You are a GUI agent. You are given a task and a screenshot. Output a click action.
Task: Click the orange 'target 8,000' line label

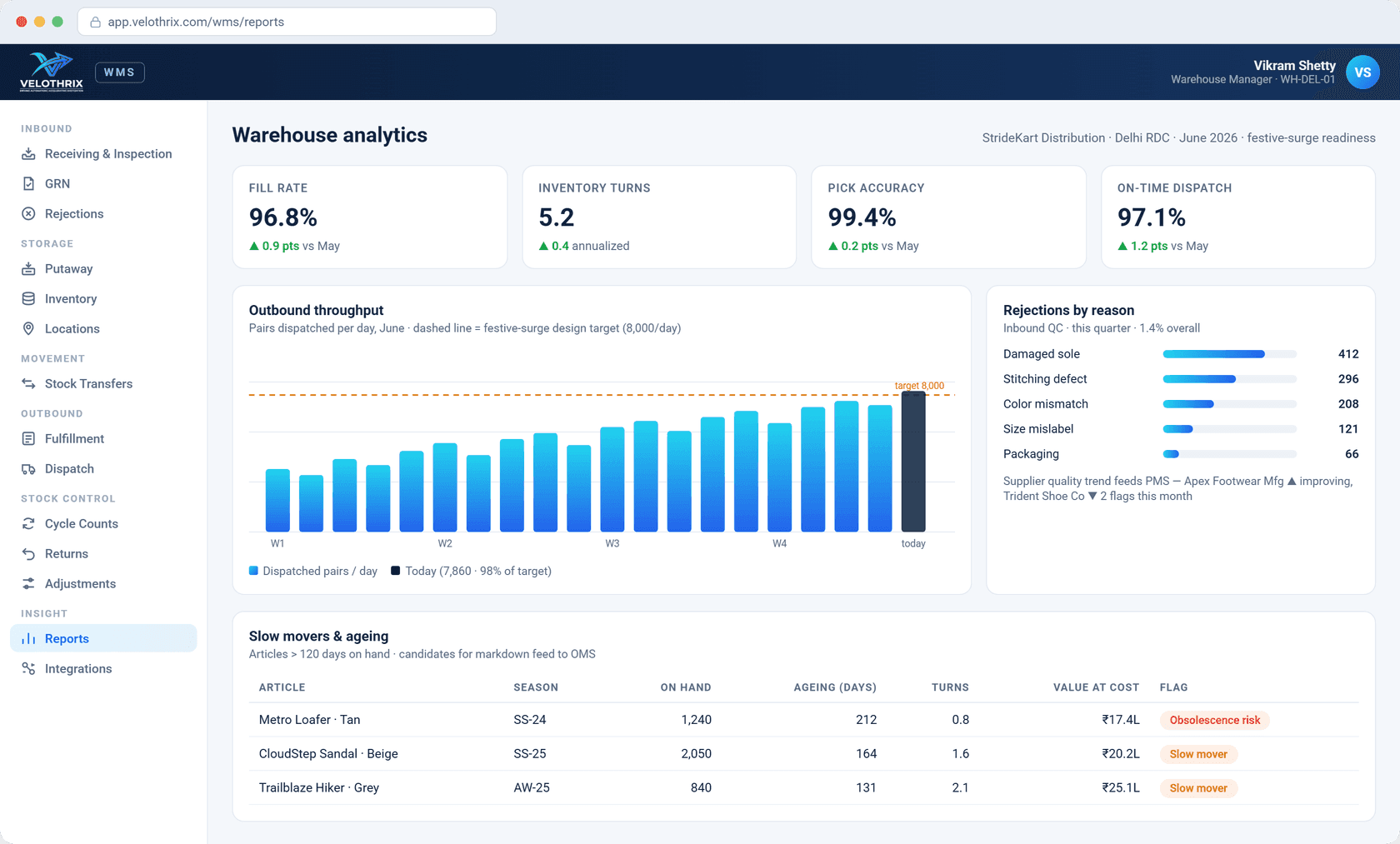coord(919,386)
